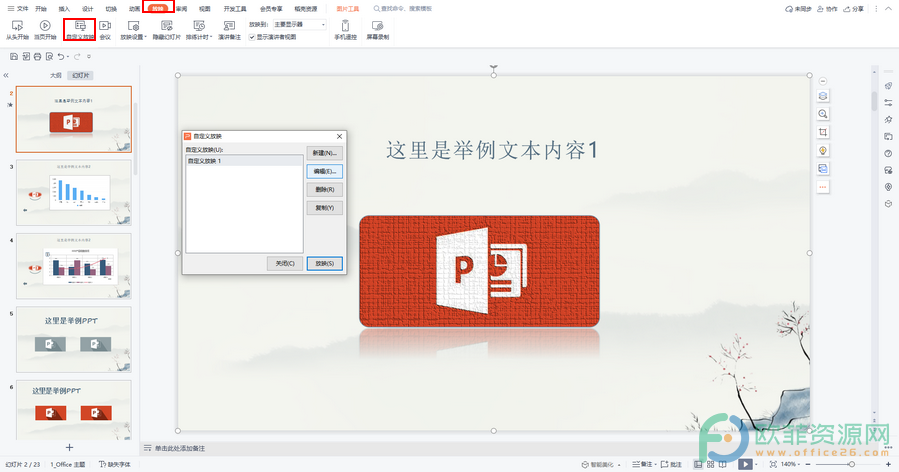Viewport: 899px width, 472px height.
Task: Click add notes area (单击此处添加备注)
Action: click(x=179, y=448)
